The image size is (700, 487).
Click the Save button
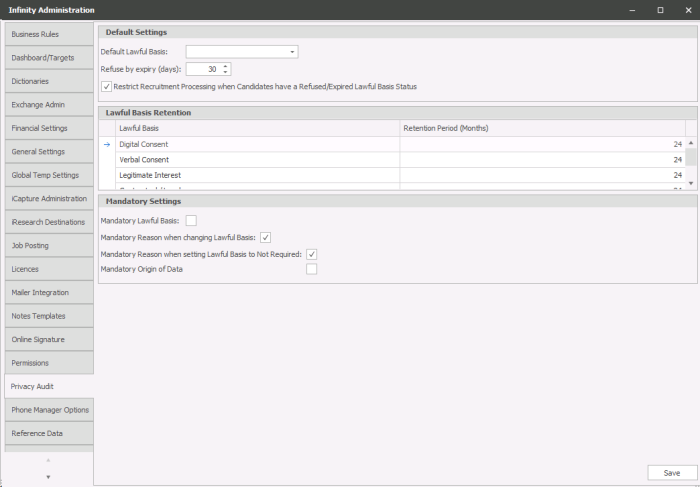671,473
